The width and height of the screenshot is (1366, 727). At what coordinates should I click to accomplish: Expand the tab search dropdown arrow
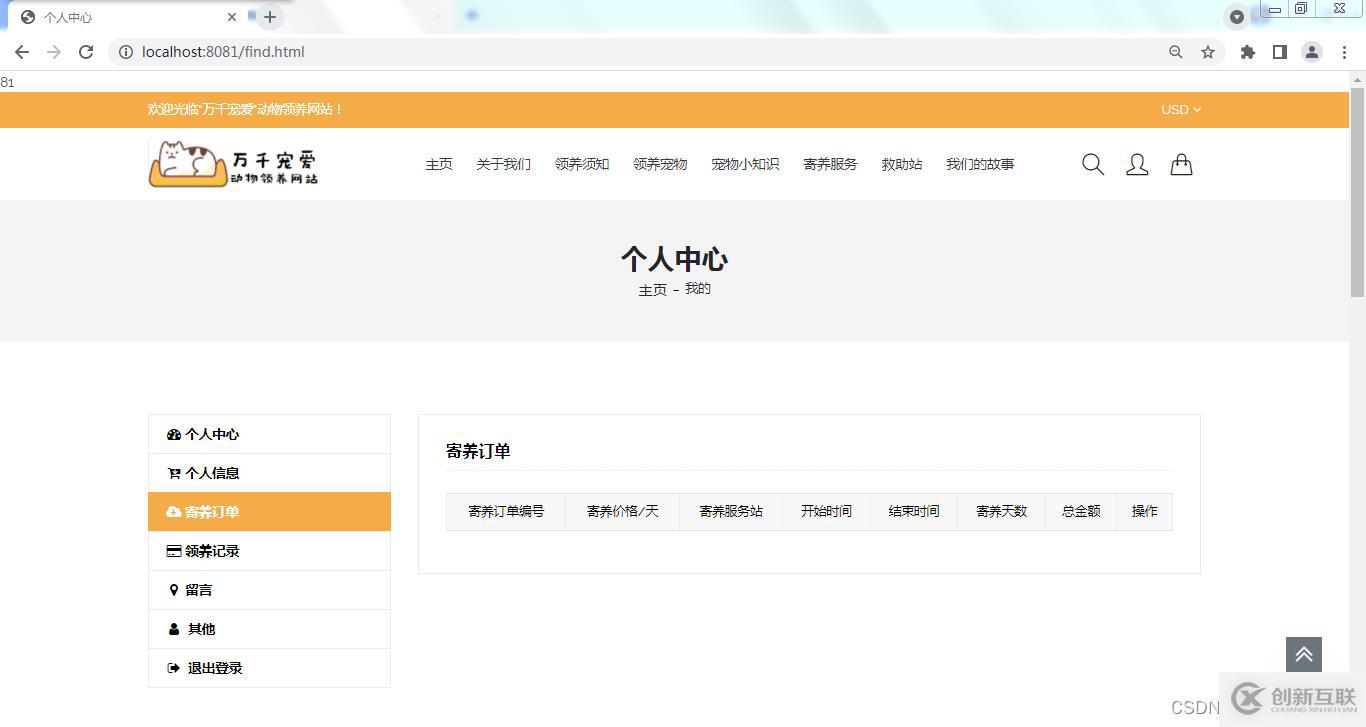(1237, 17)
